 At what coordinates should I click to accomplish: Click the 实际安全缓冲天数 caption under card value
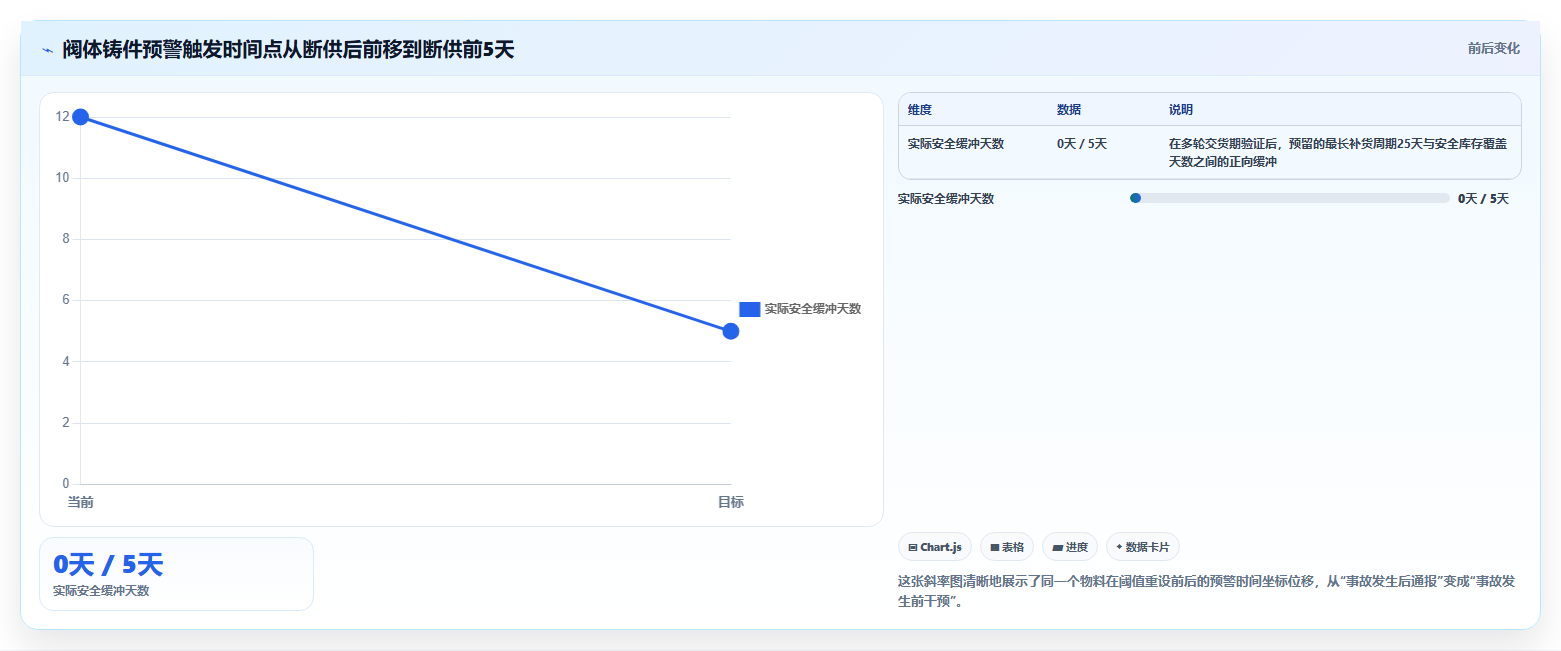[101, 591]
